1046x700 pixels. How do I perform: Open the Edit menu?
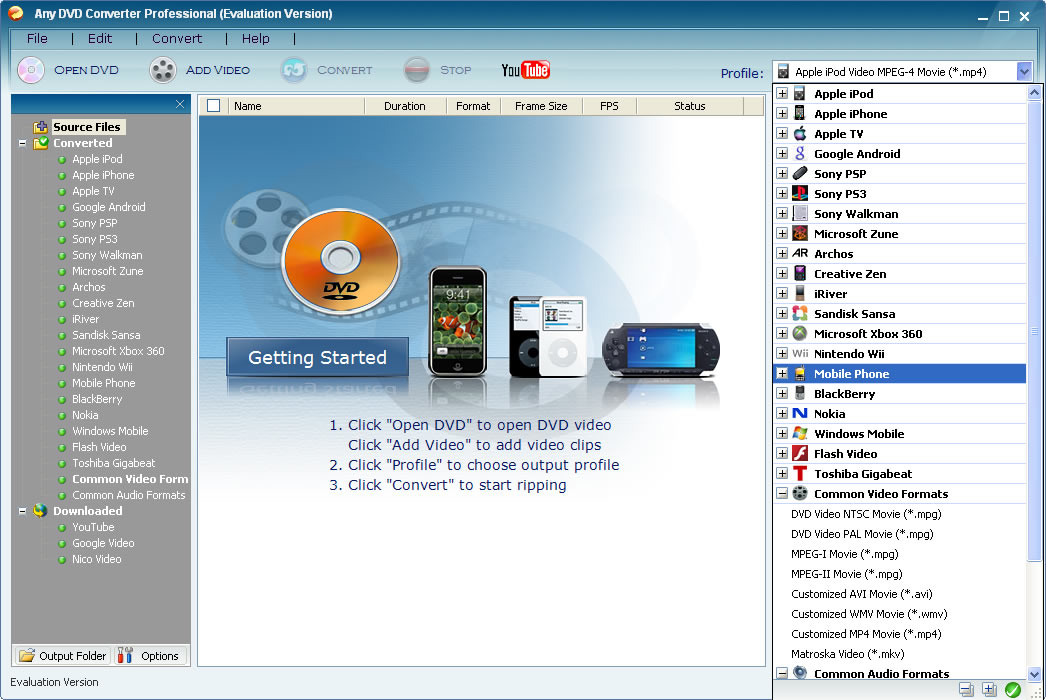tap(100, 39)
